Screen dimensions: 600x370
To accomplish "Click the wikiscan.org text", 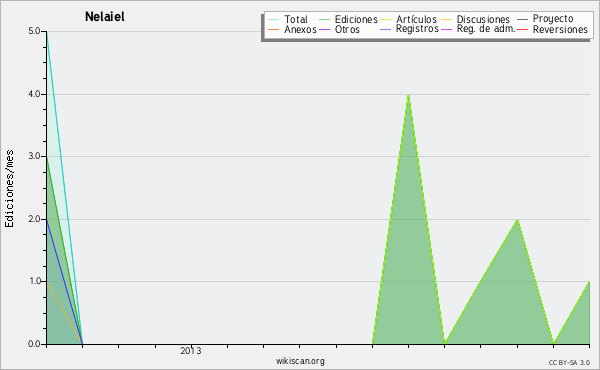I will (x=300, y=361).
